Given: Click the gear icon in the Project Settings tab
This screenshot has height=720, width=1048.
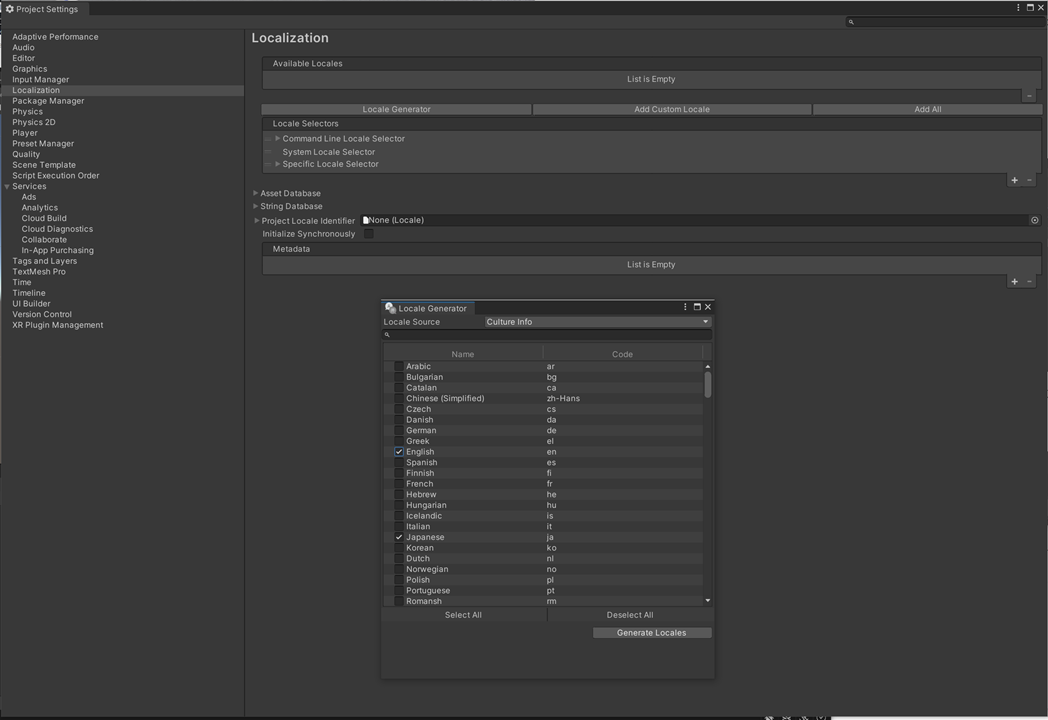Looking at the screenshot, I should (9, 8).
